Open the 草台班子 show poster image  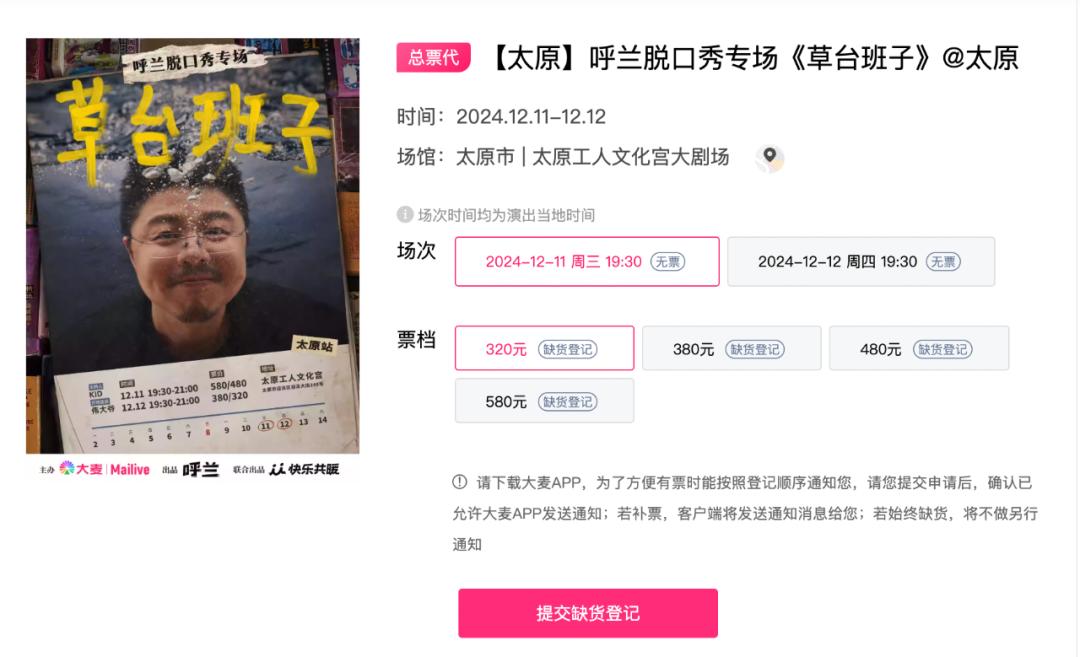(x=193, y=246)
